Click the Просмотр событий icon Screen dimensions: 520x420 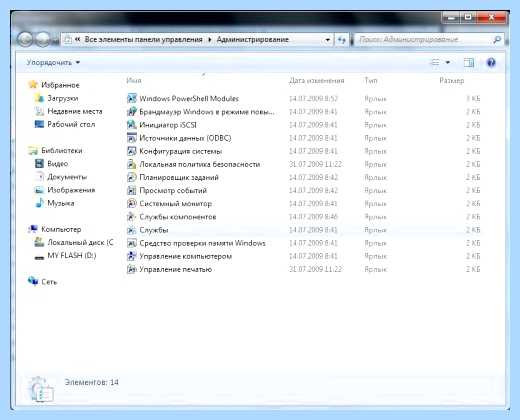[132, 190]
